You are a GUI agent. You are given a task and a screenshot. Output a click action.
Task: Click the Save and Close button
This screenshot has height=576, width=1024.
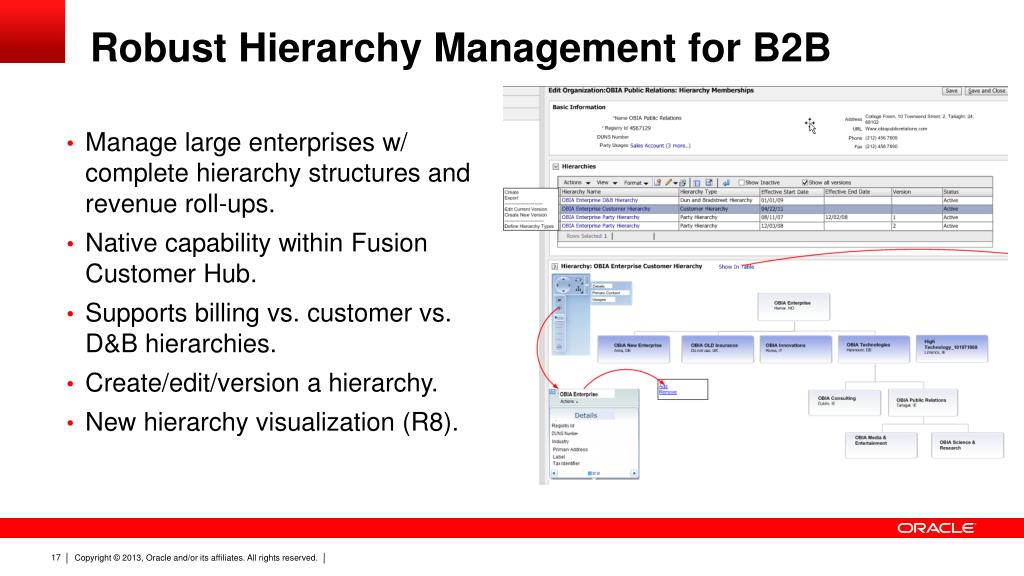(x=986, y=91)
